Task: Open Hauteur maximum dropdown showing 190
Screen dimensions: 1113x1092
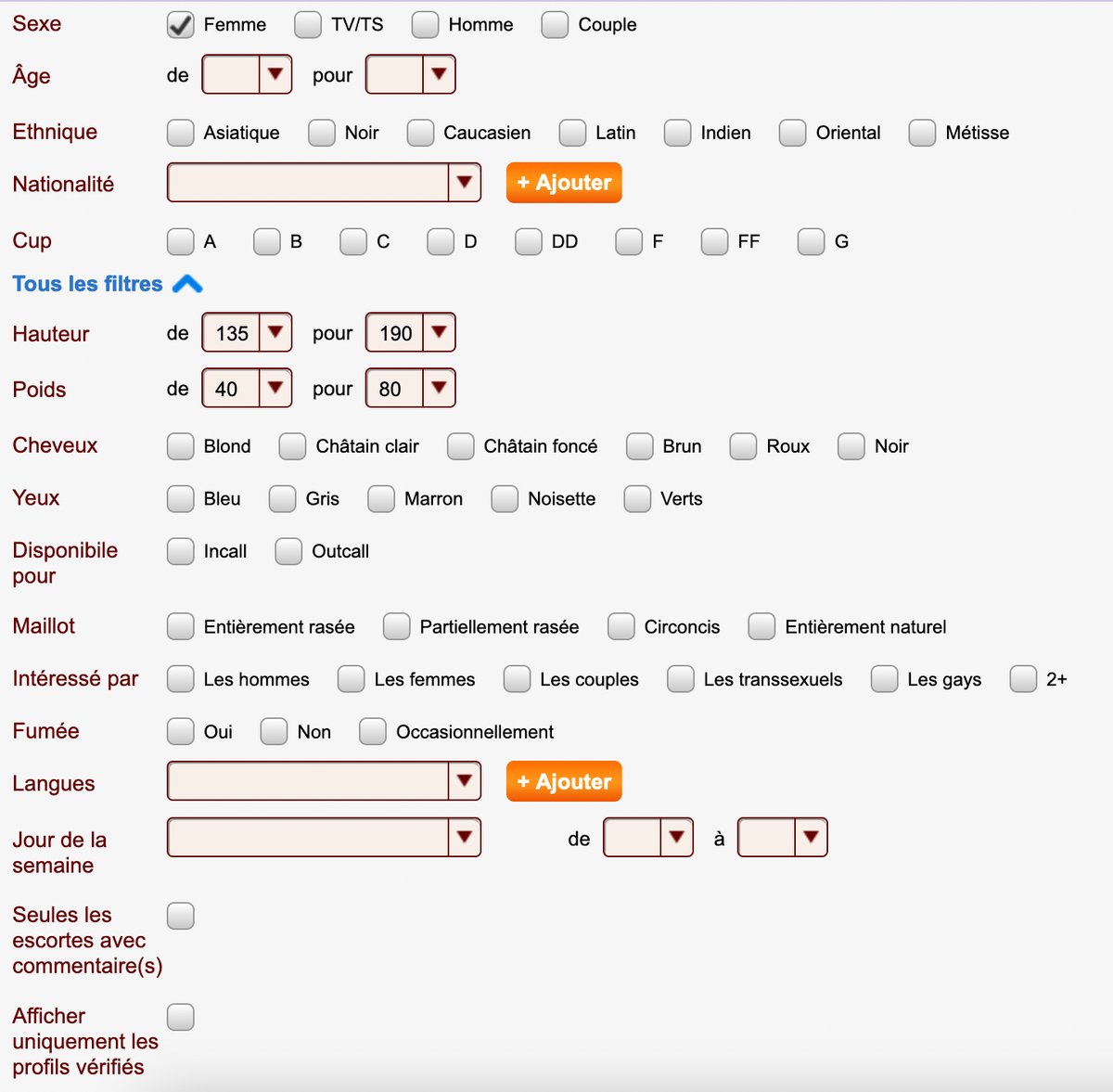Action: [411, 332]
